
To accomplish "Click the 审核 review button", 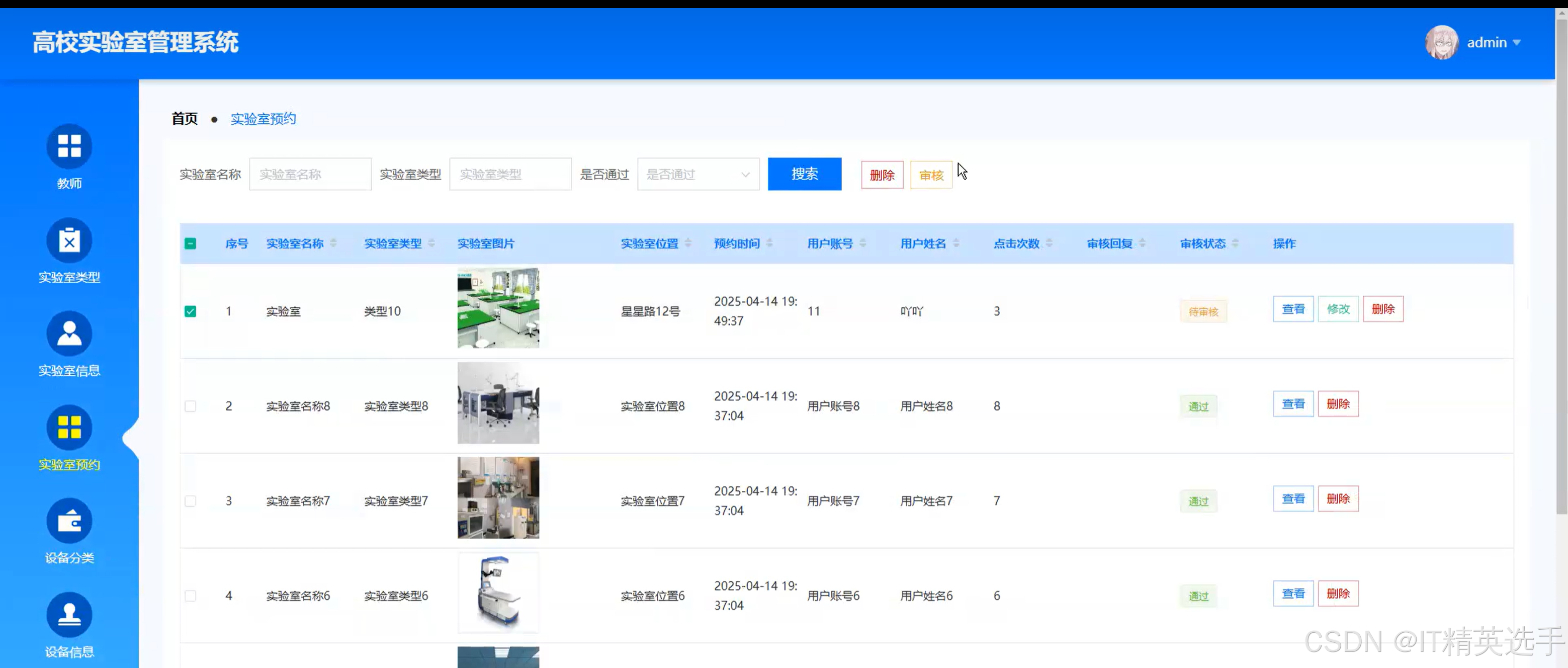I will tap(931, 174).
